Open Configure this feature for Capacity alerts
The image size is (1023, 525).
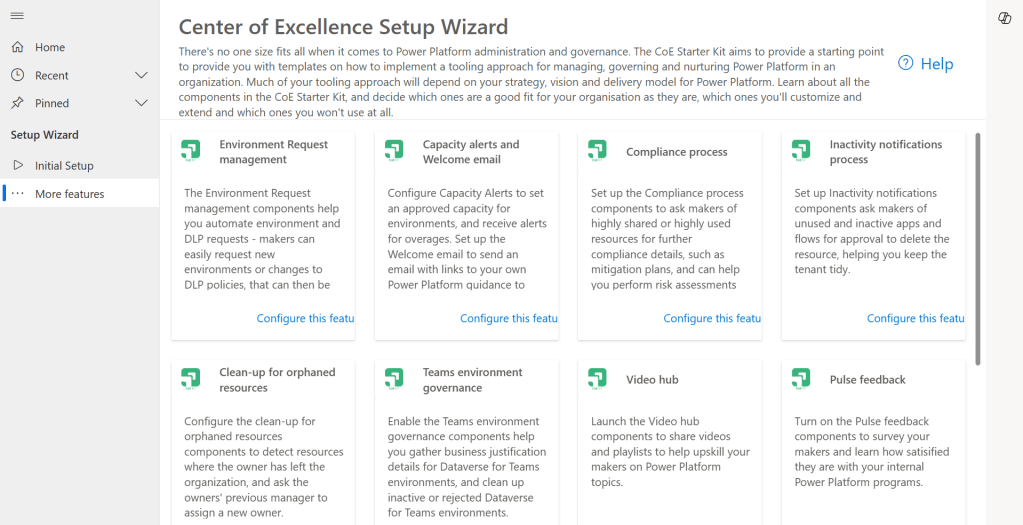tap(508, 318)
